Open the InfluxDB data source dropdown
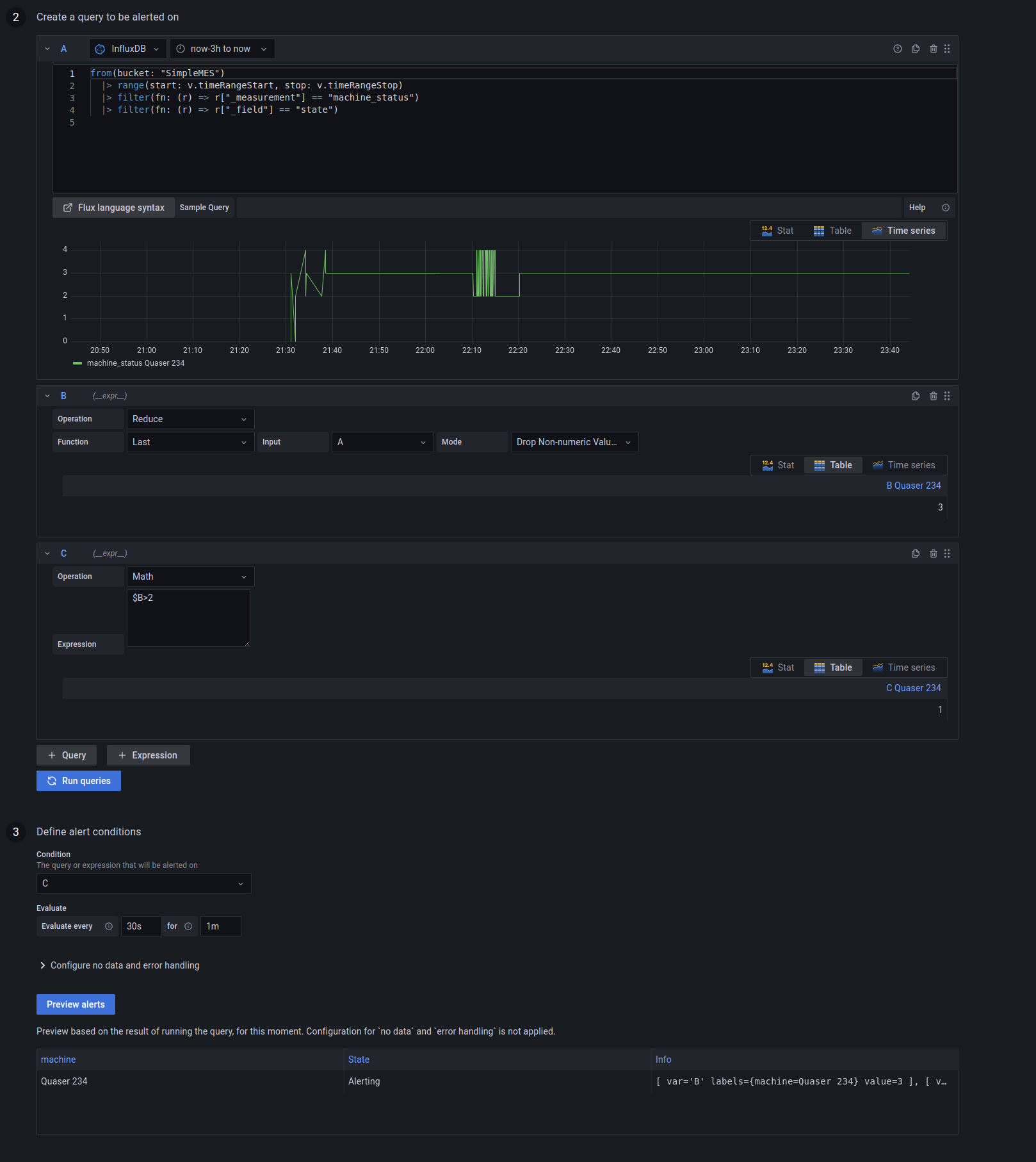Viewport: 1036px width, 1162px height. coord(128,49)
